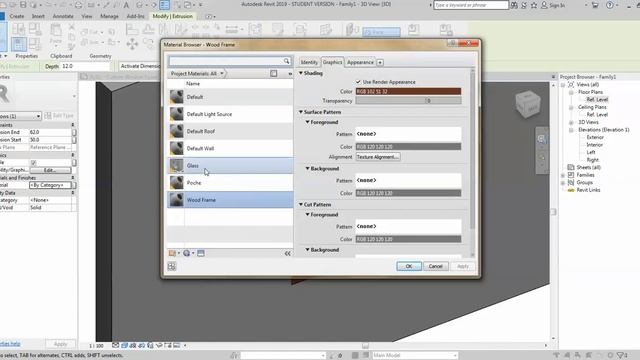This screenshot has height=360, width=640.
Task: Adjust the Transparency slider
Action: (408, 100)
